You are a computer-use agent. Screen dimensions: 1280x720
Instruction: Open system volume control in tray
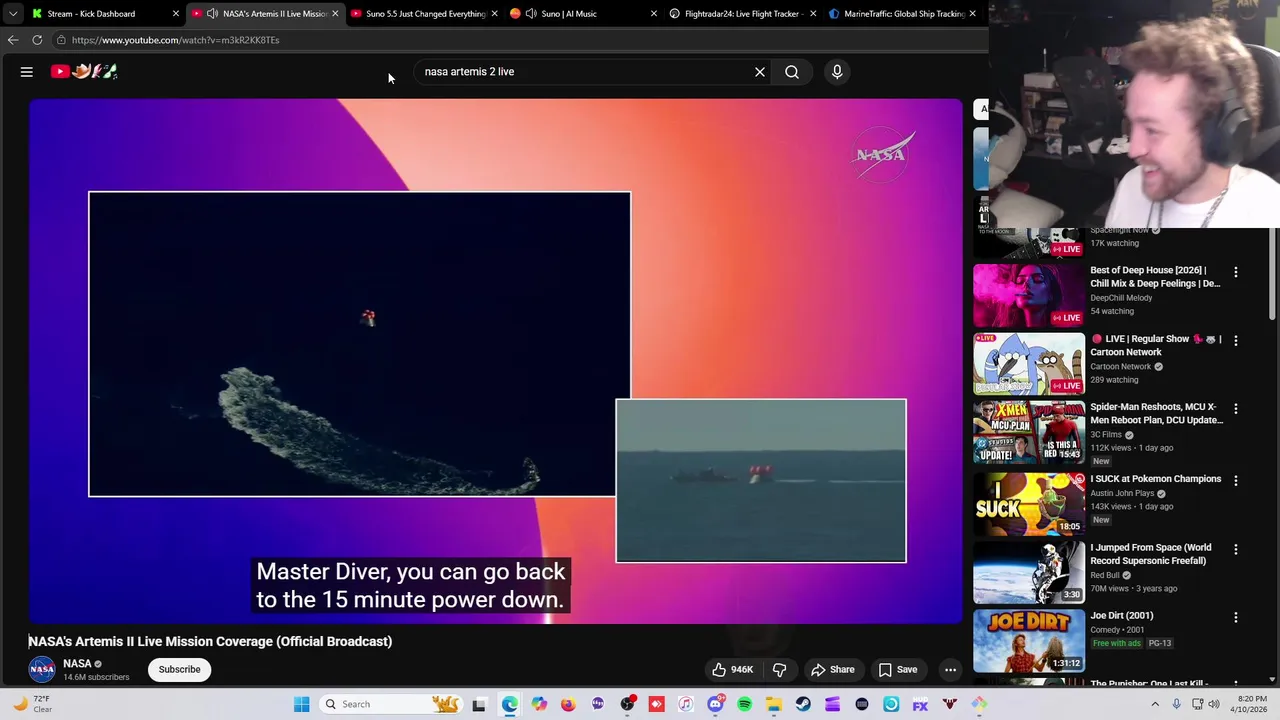(x=1214, y=704)
